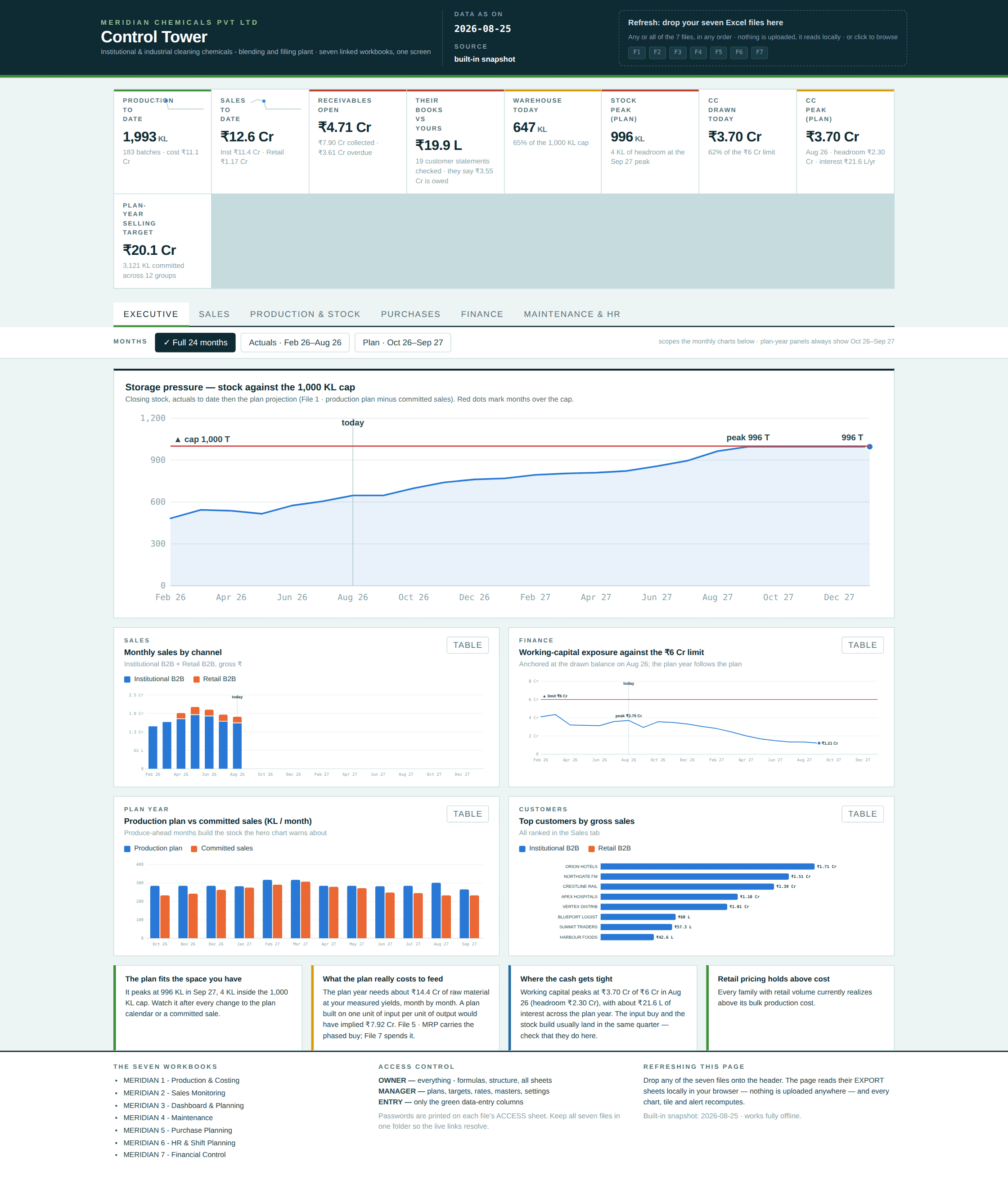
Task: Click the F1 file chip
Action: click(x=637, y=52)
